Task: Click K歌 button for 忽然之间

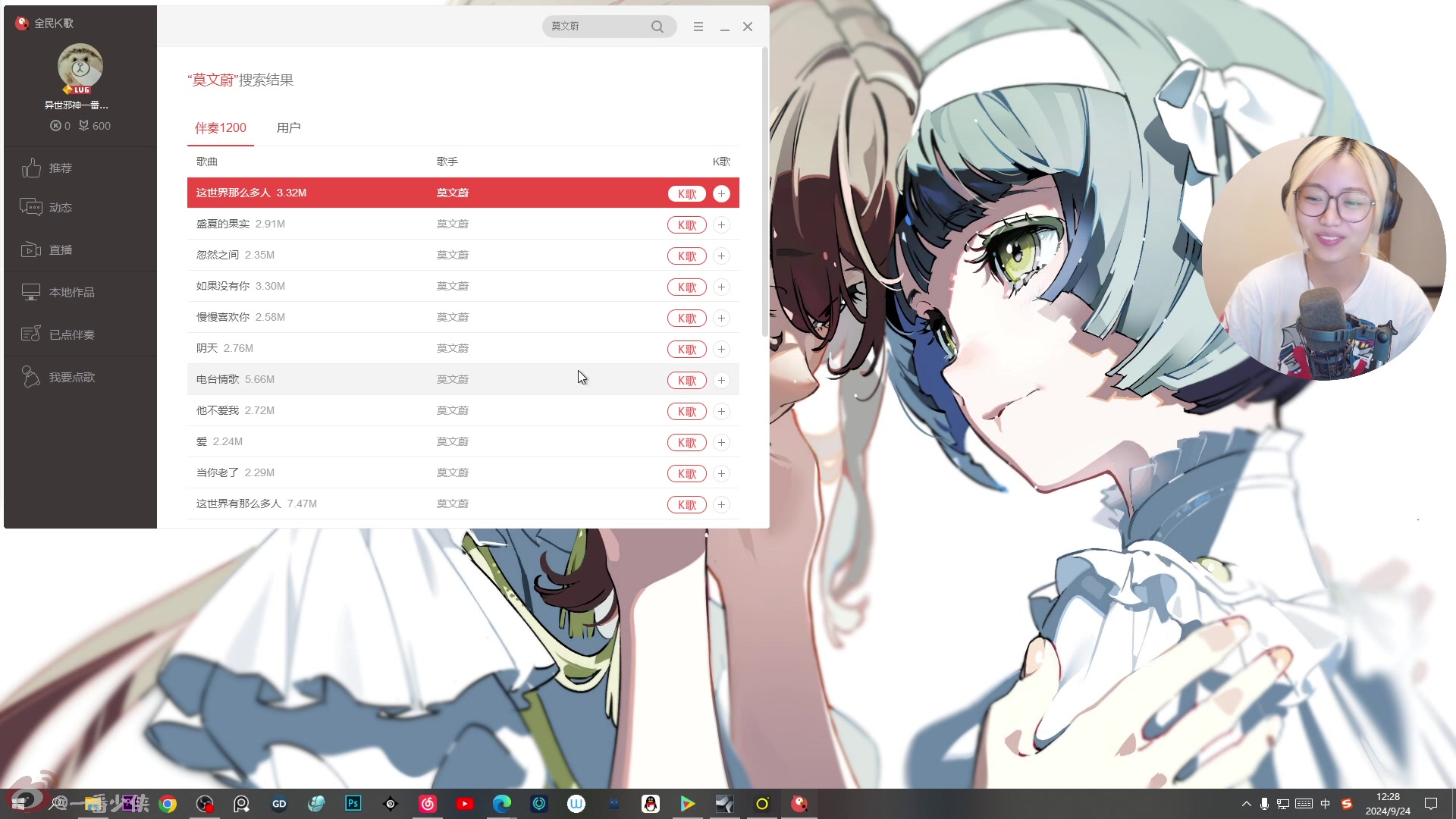Action: coord(687,256)
